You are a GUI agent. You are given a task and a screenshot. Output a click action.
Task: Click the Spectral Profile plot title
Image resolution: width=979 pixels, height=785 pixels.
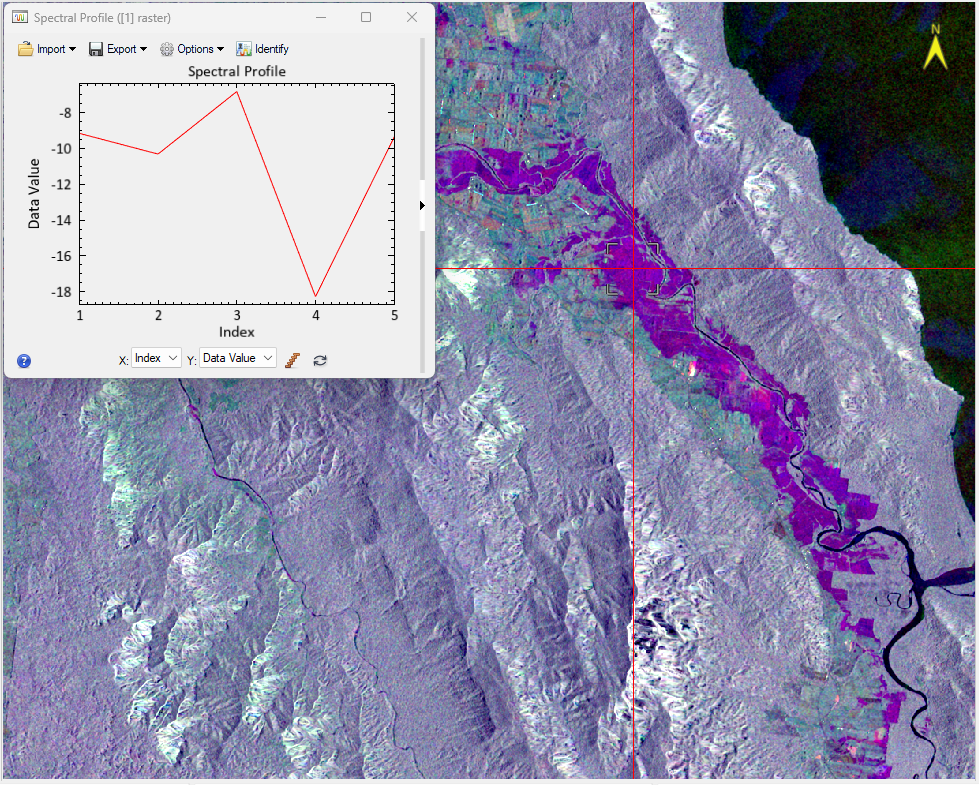tap(237, 72)
